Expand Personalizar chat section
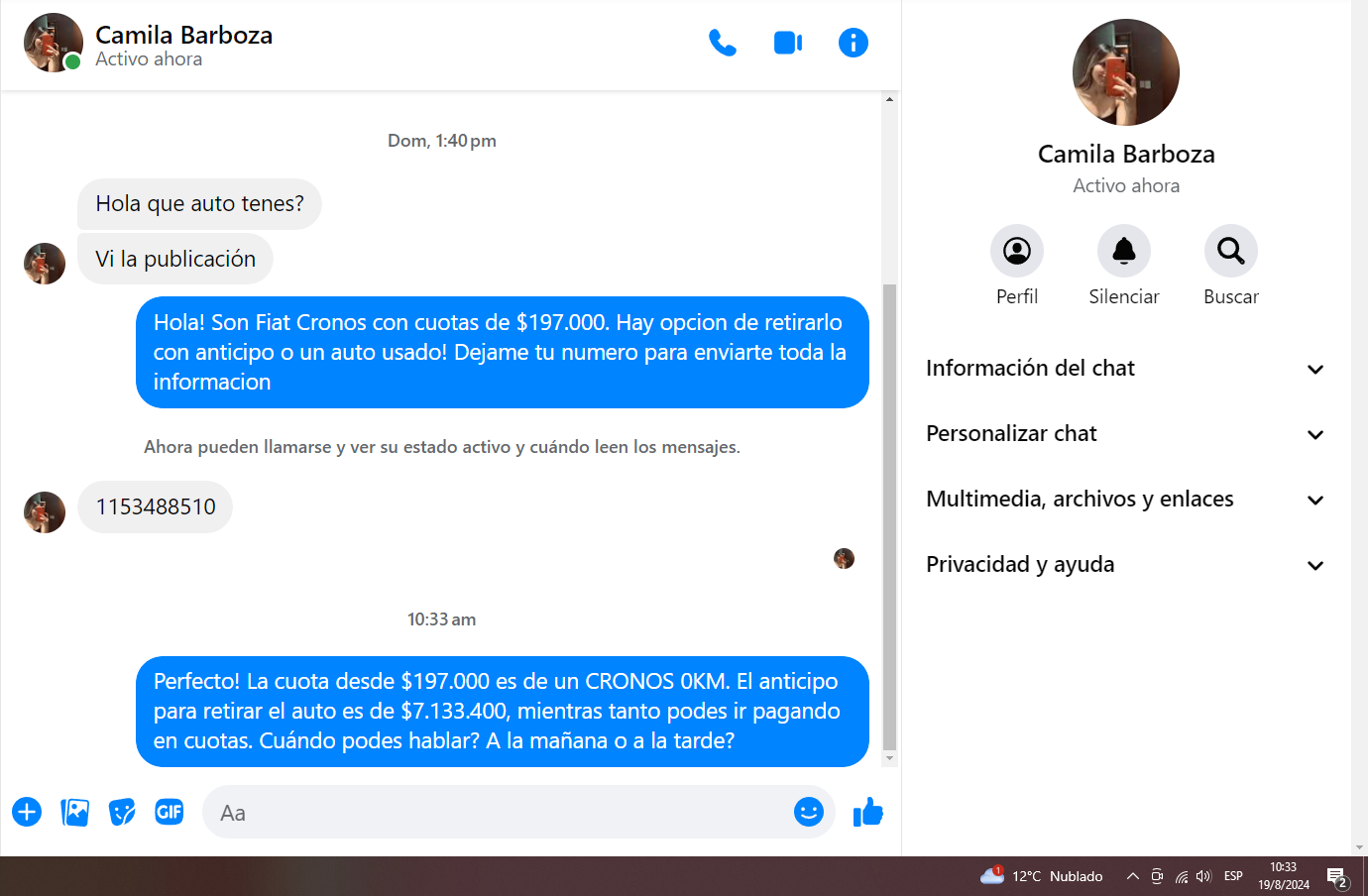This screenshot has width=1368, height=896. point(1126,434)
